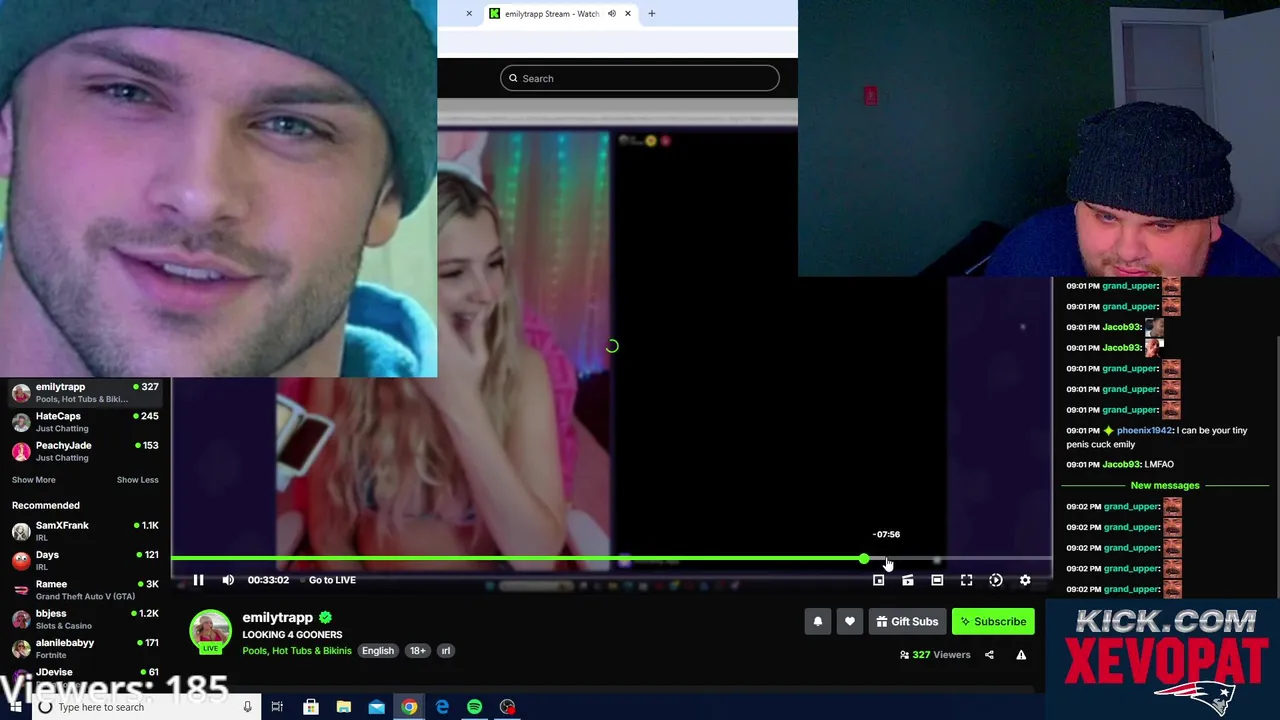Click the stream progress bar
Screen dimensions: 1280x720
(611, 559)
